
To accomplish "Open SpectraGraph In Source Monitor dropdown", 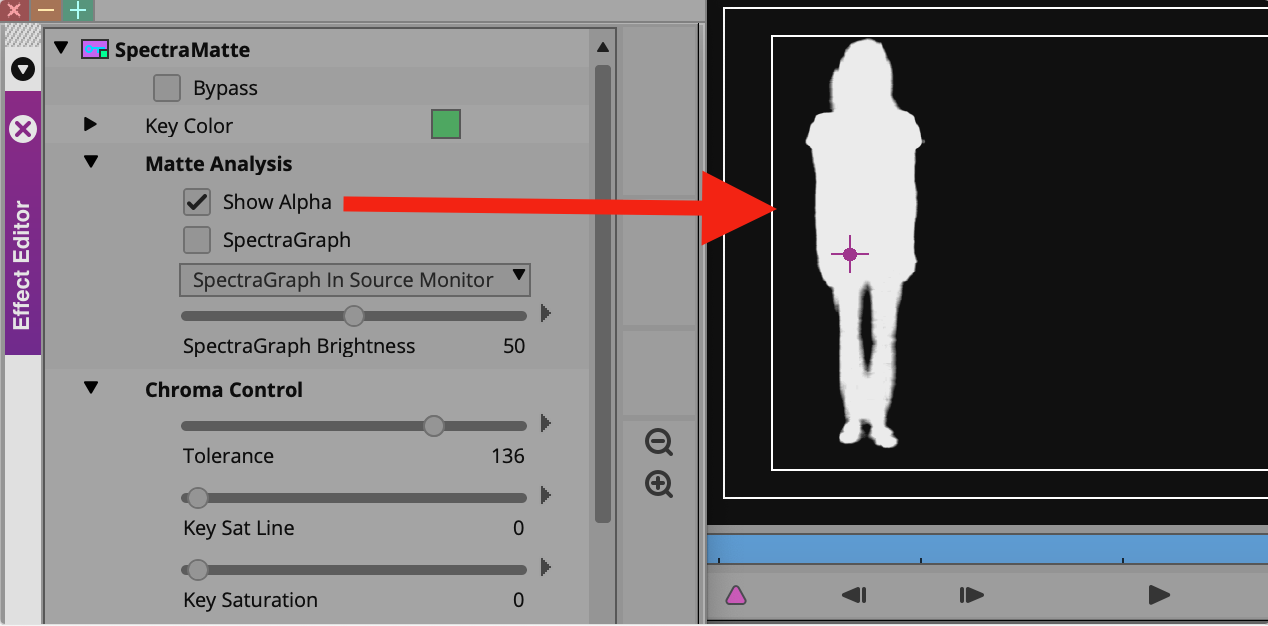I will click(355, 280).
